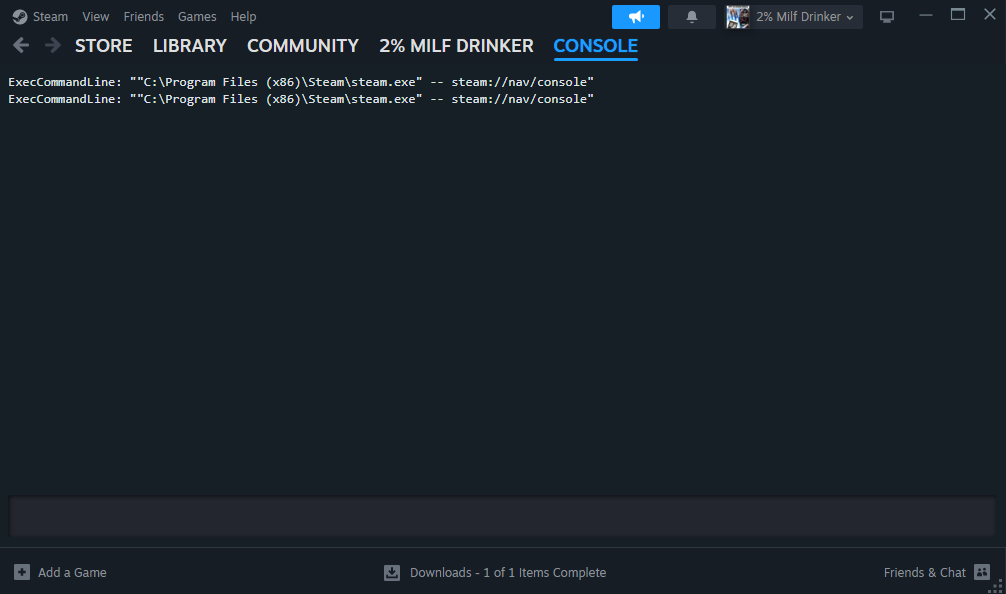Screen dimensions: 1006x594
Task: Open Downloads - 1 of 1 Items Complete
Action: point(507,572)
